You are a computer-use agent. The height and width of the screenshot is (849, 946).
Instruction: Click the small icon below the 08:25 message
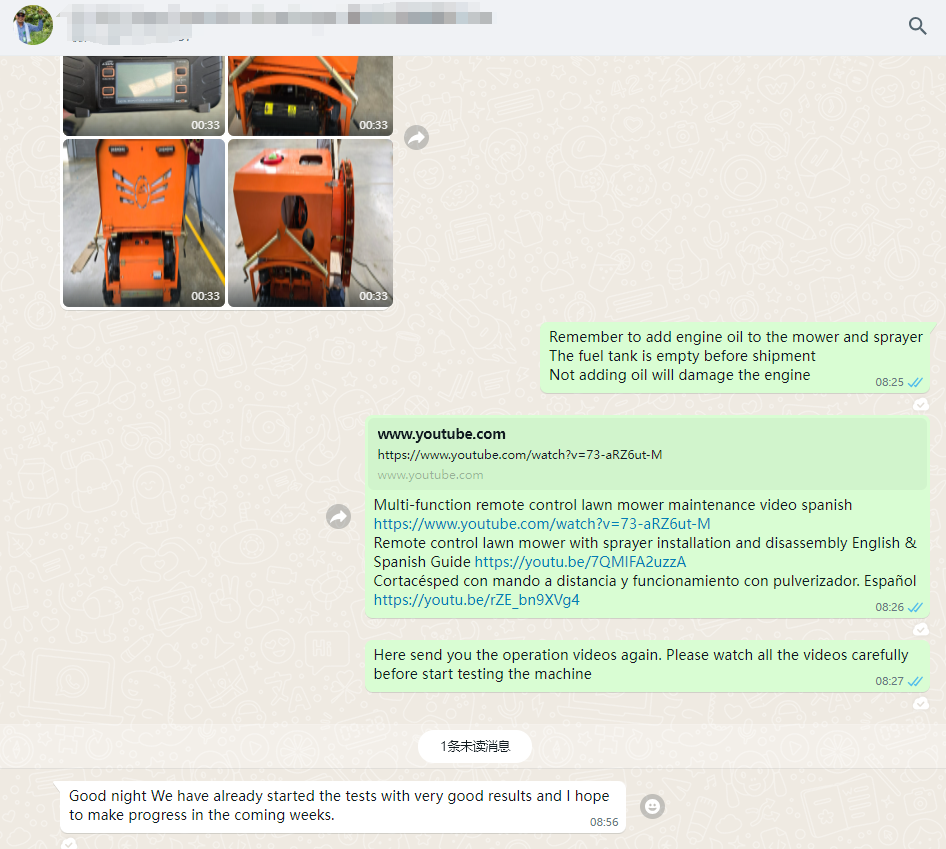(x=921, y=404)
